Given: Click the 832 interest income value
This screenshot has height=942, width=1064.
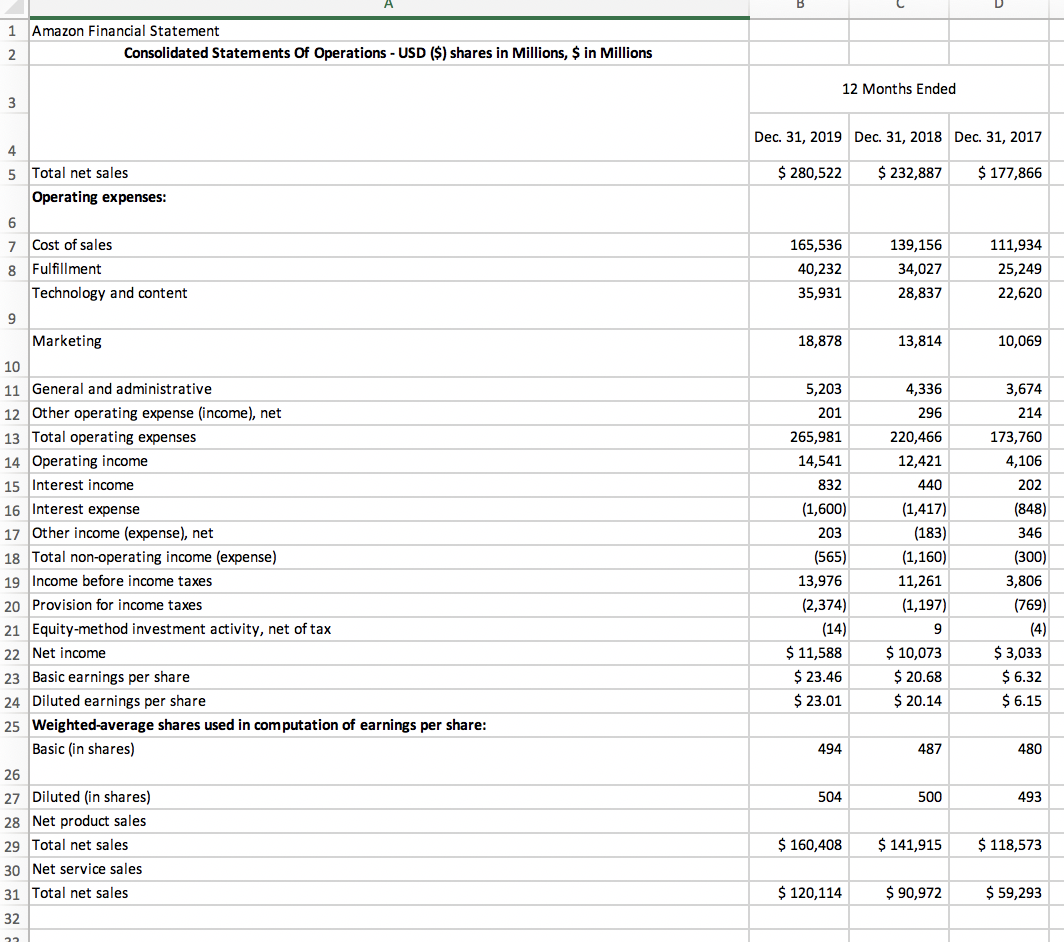Looking at the screenshot, I should coord(829,485).
